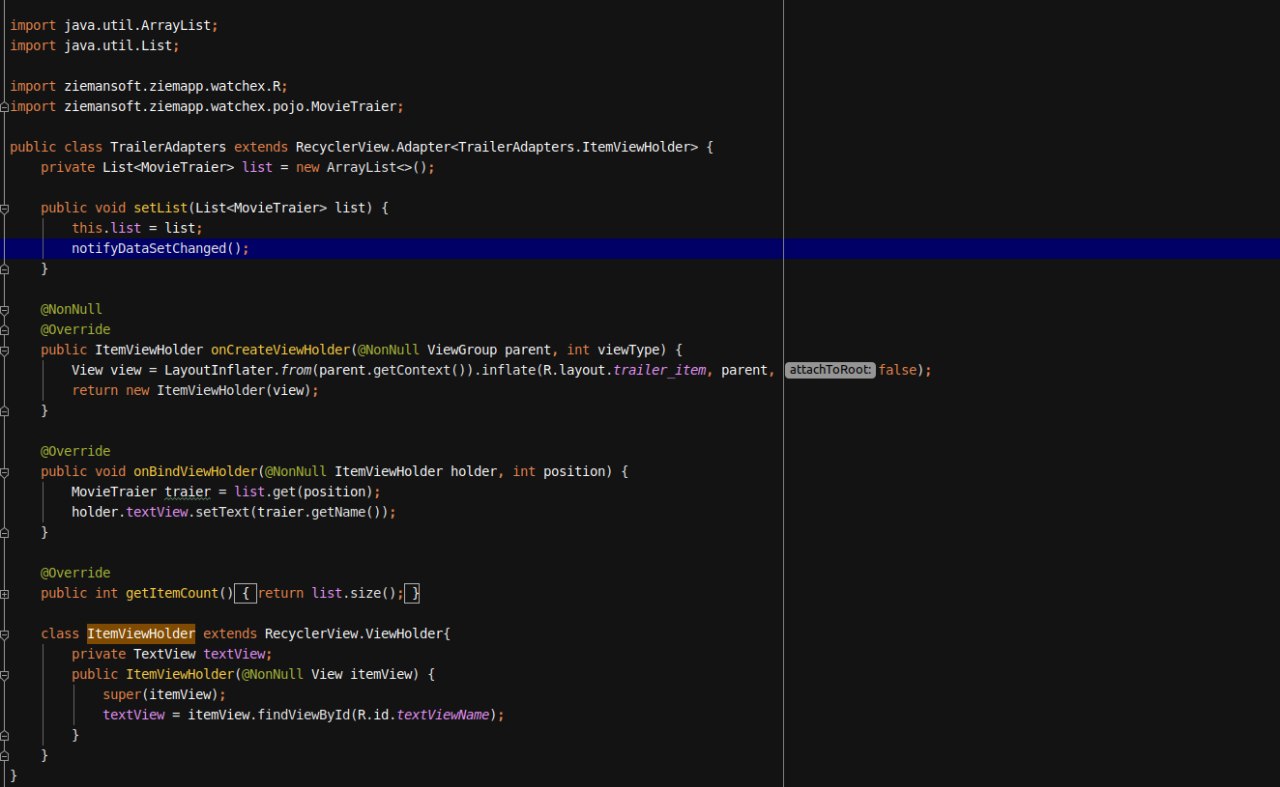1280x787 pixels.
Task: Click RecyclerView.ViewHolder superclass name
Action: [x=354, y=634]
